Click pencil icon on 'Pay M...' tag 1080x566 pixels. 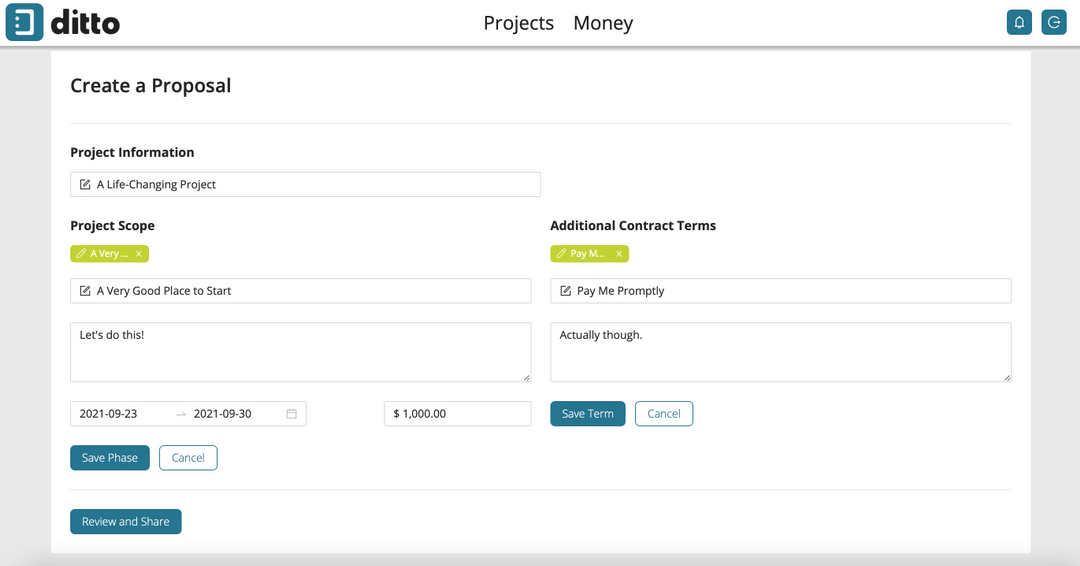[x=562, y=254]
